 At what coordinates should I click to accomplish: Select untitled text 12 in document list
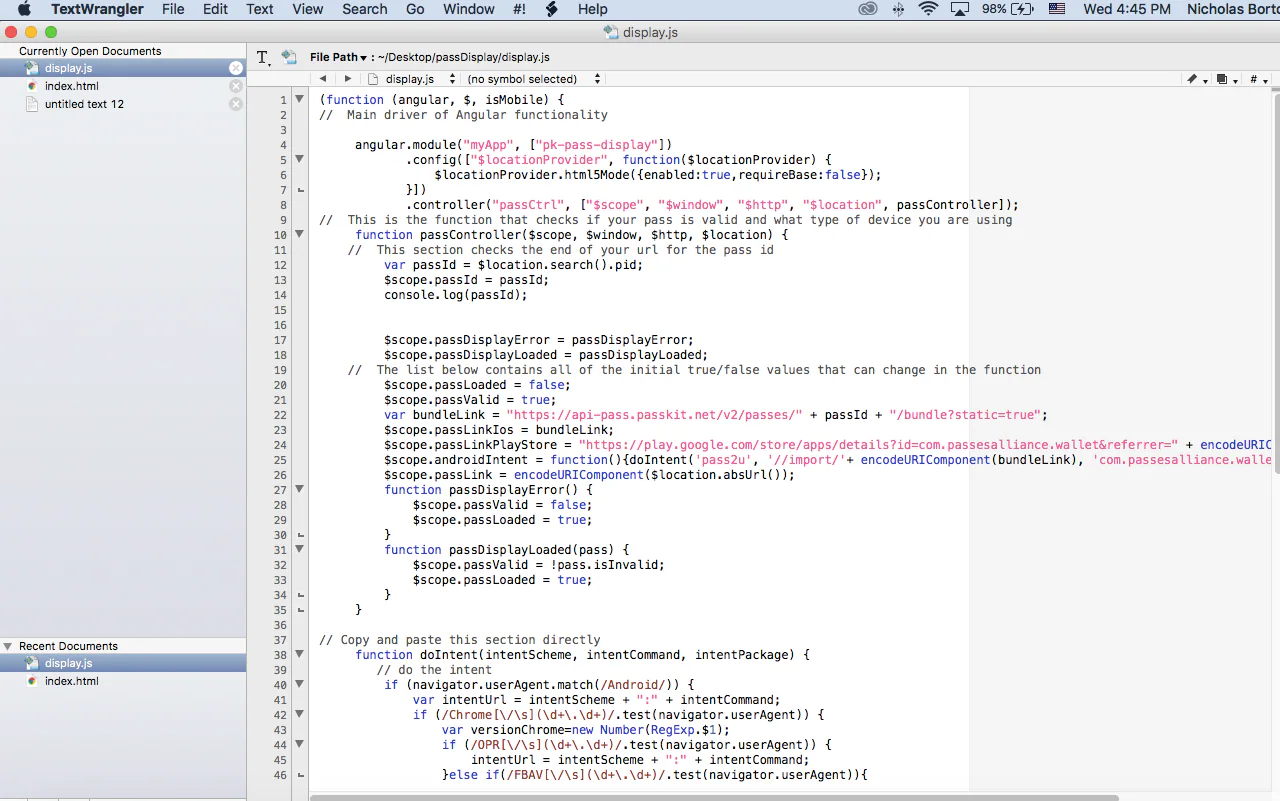pos(123,104)
